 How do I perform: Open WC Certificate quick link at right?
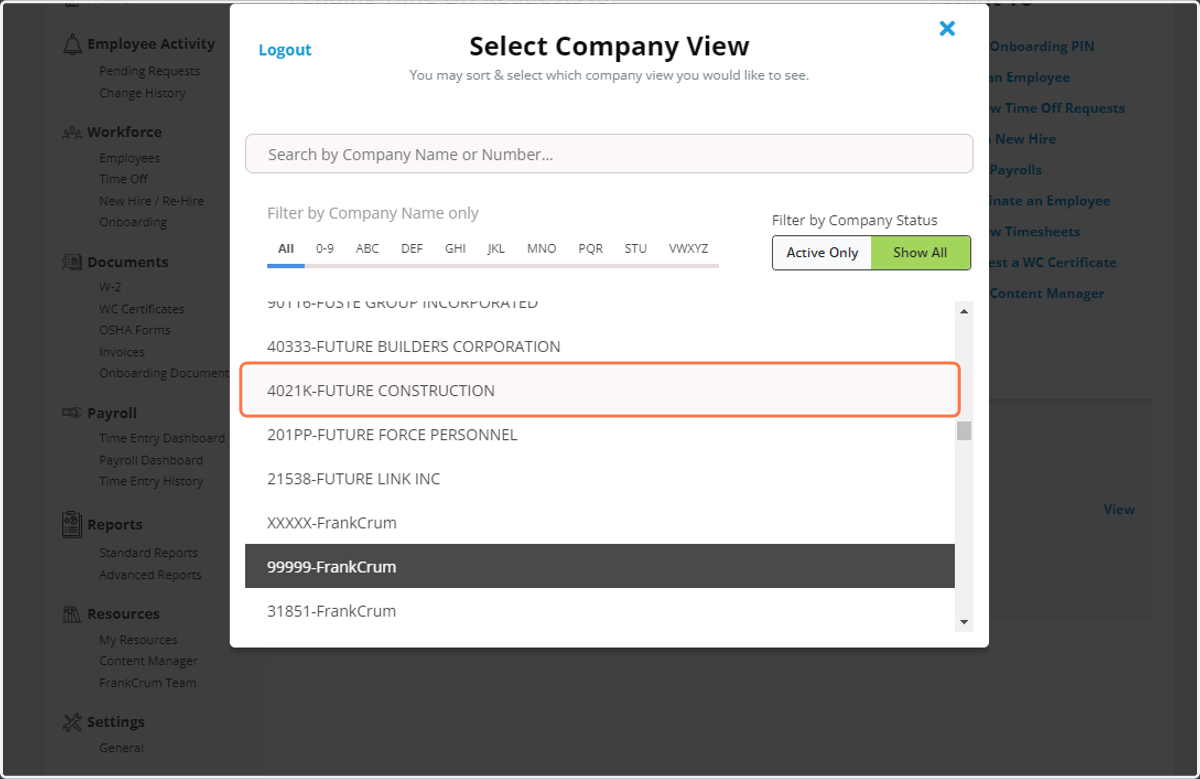[1053, 262]
